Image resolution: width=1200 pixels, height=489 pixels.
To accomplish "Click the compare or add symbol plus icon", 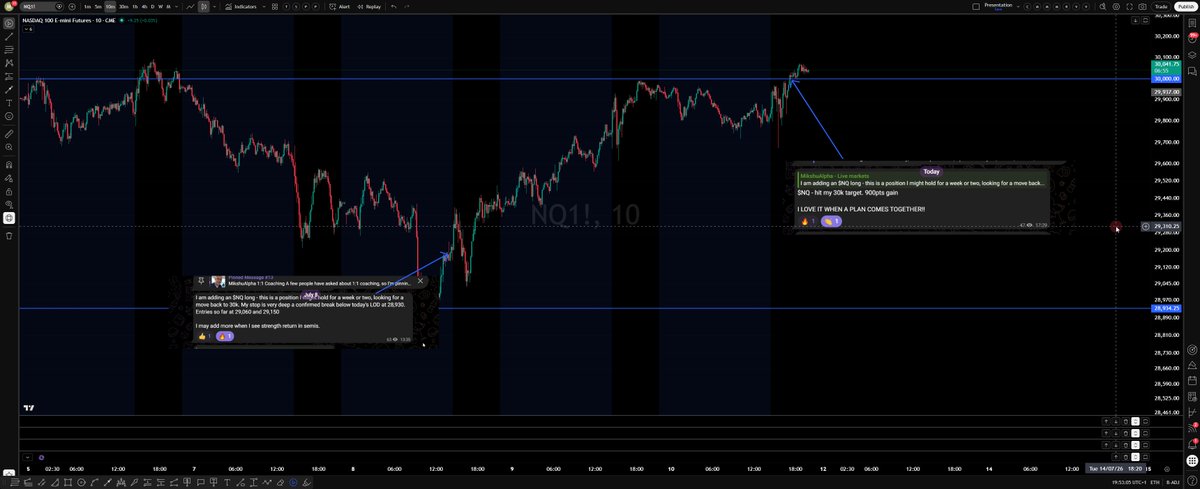I will point(72,6).
